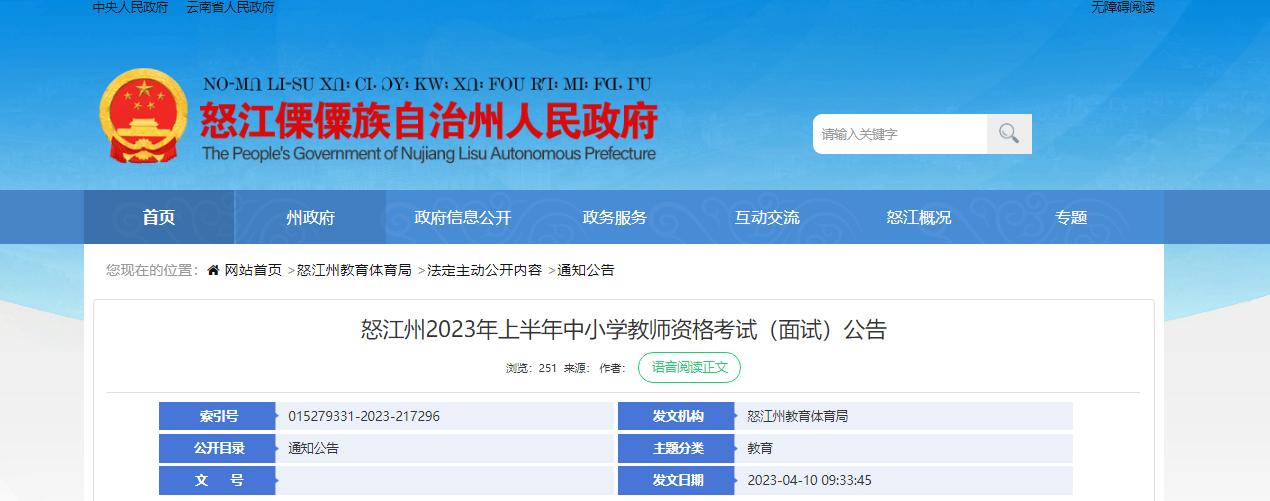Click 通知公告 breadcrumb link
The image size is (1270, 501).
tap(586, 271)
